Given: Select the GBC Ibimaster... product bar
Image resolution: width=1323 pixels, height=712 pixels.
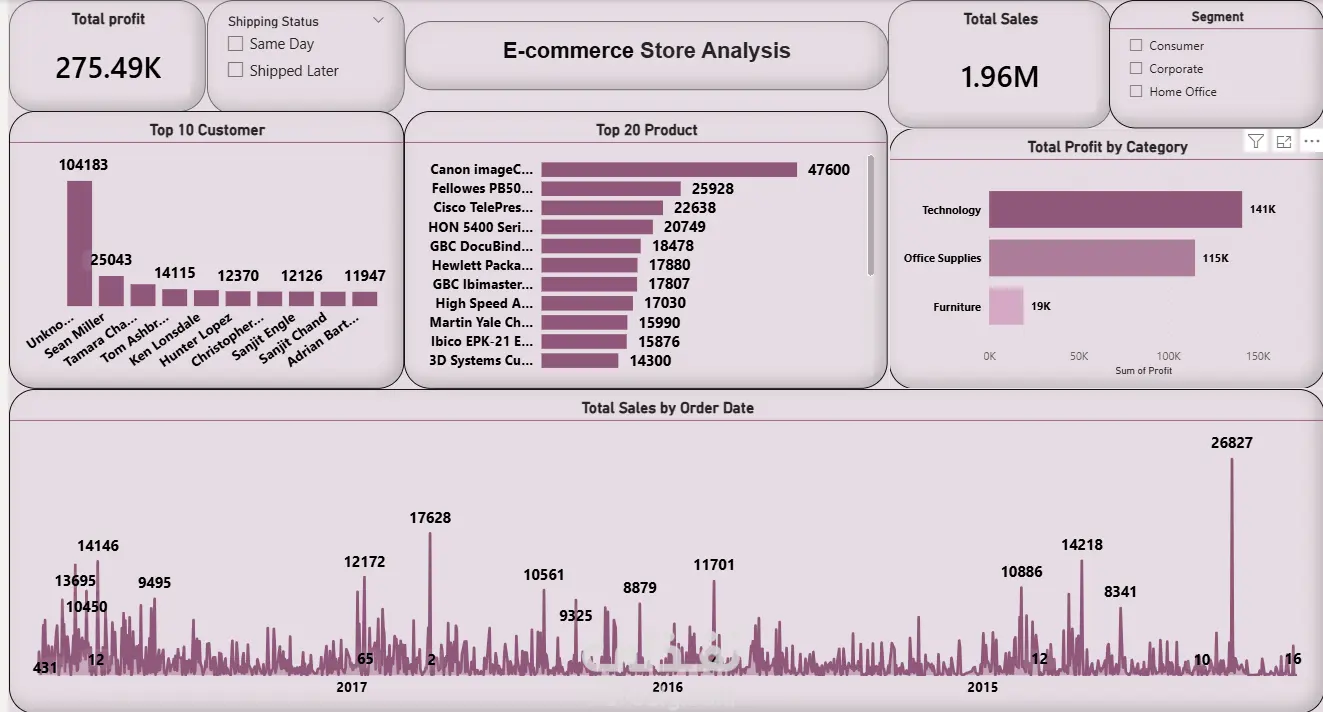Looking at the screenshot, I should tap(589, 284).
